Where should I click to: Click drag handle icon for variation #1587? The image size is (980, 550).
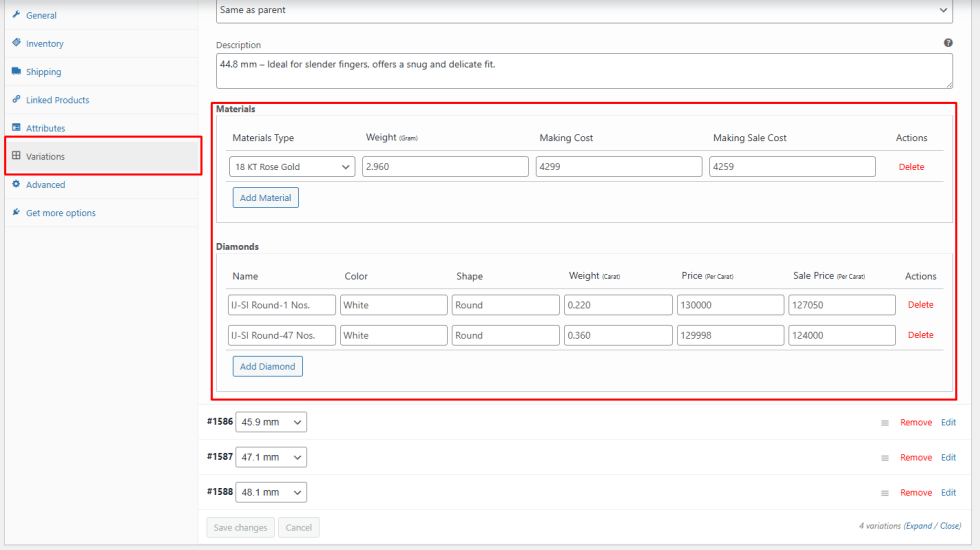click(884, 458)
